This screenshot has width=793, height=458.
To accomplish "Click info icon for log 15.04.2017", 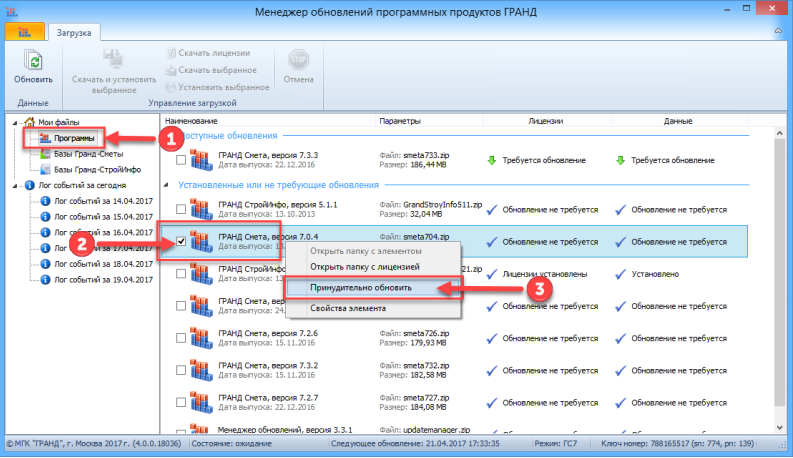I will point(46,216).
